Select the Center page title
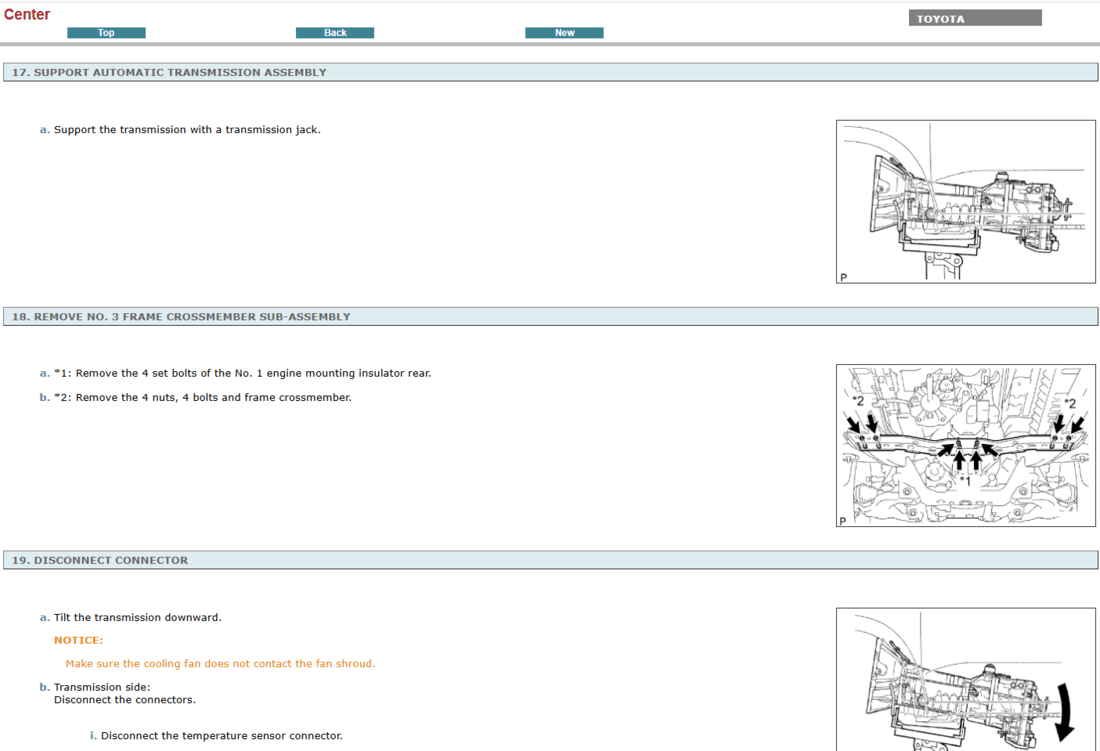Viewport: 1100px width, 751px height. (x=27, y=14)
